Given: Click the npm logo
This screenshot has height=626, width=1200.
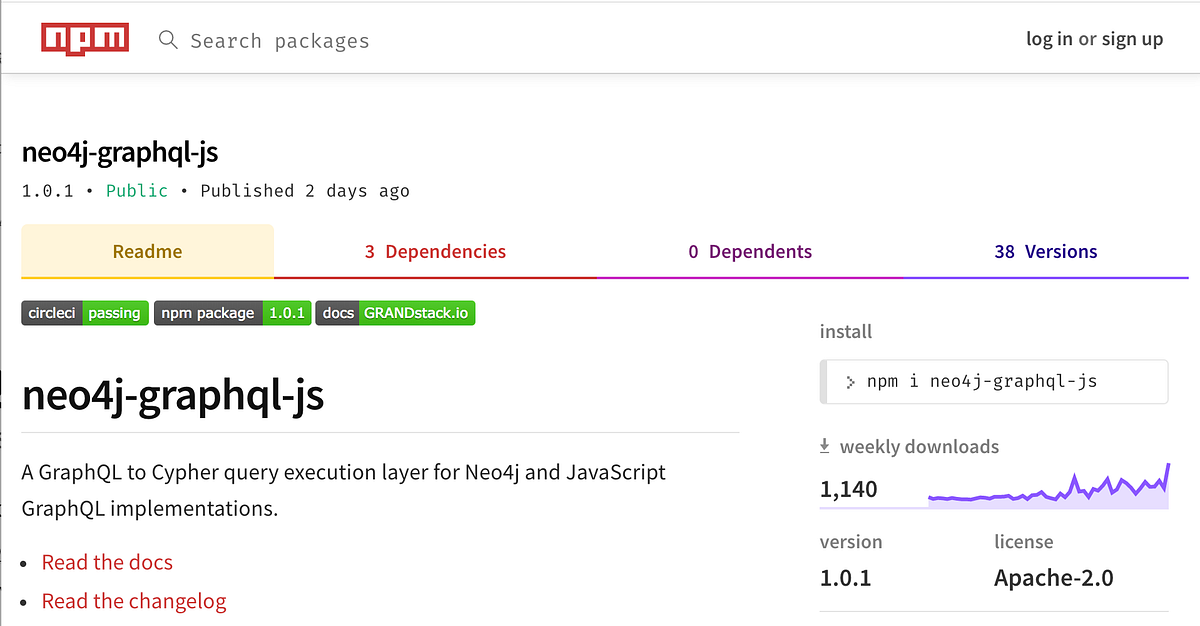Looking at the screenshot, I should (x=85, y=39).
